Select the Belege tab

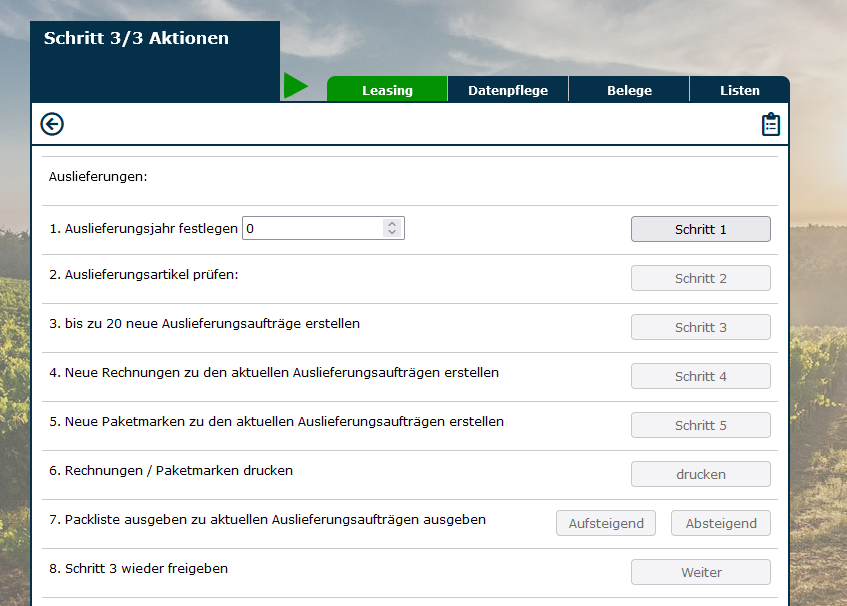[629, 90]
